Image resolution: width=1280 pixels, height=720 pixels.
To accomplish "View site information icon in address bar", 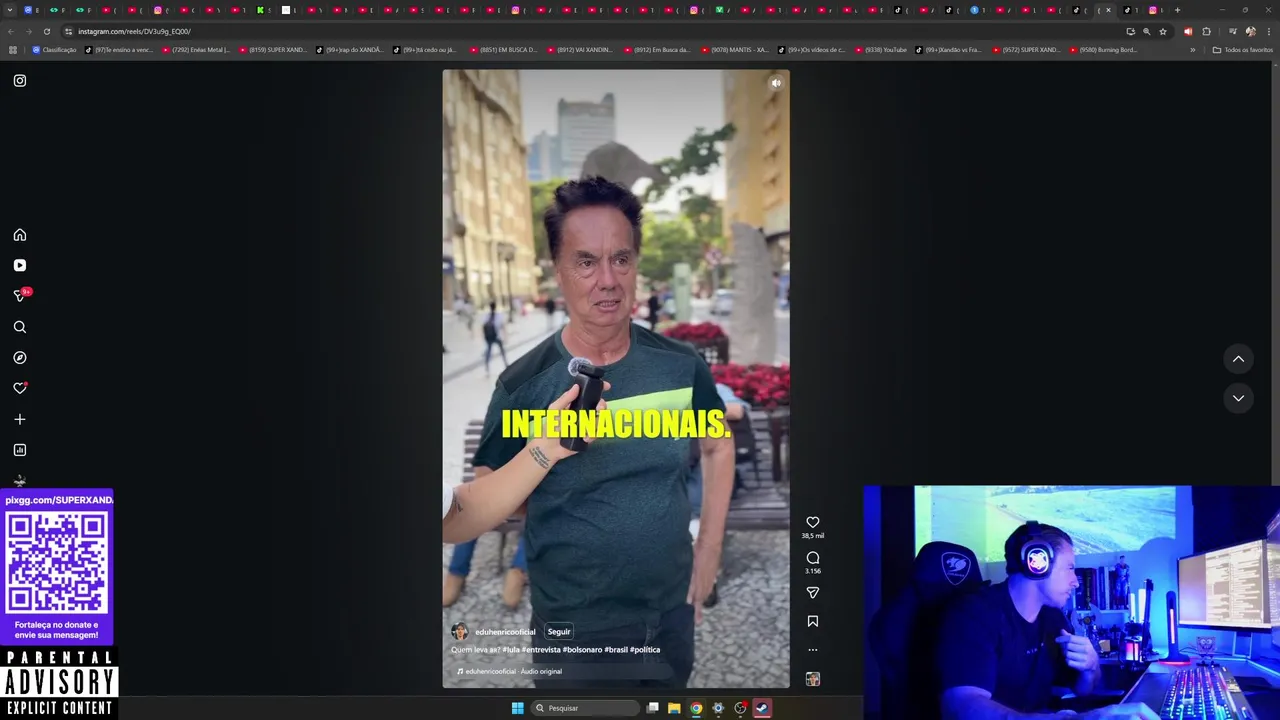I will click(x=68, y=31).
